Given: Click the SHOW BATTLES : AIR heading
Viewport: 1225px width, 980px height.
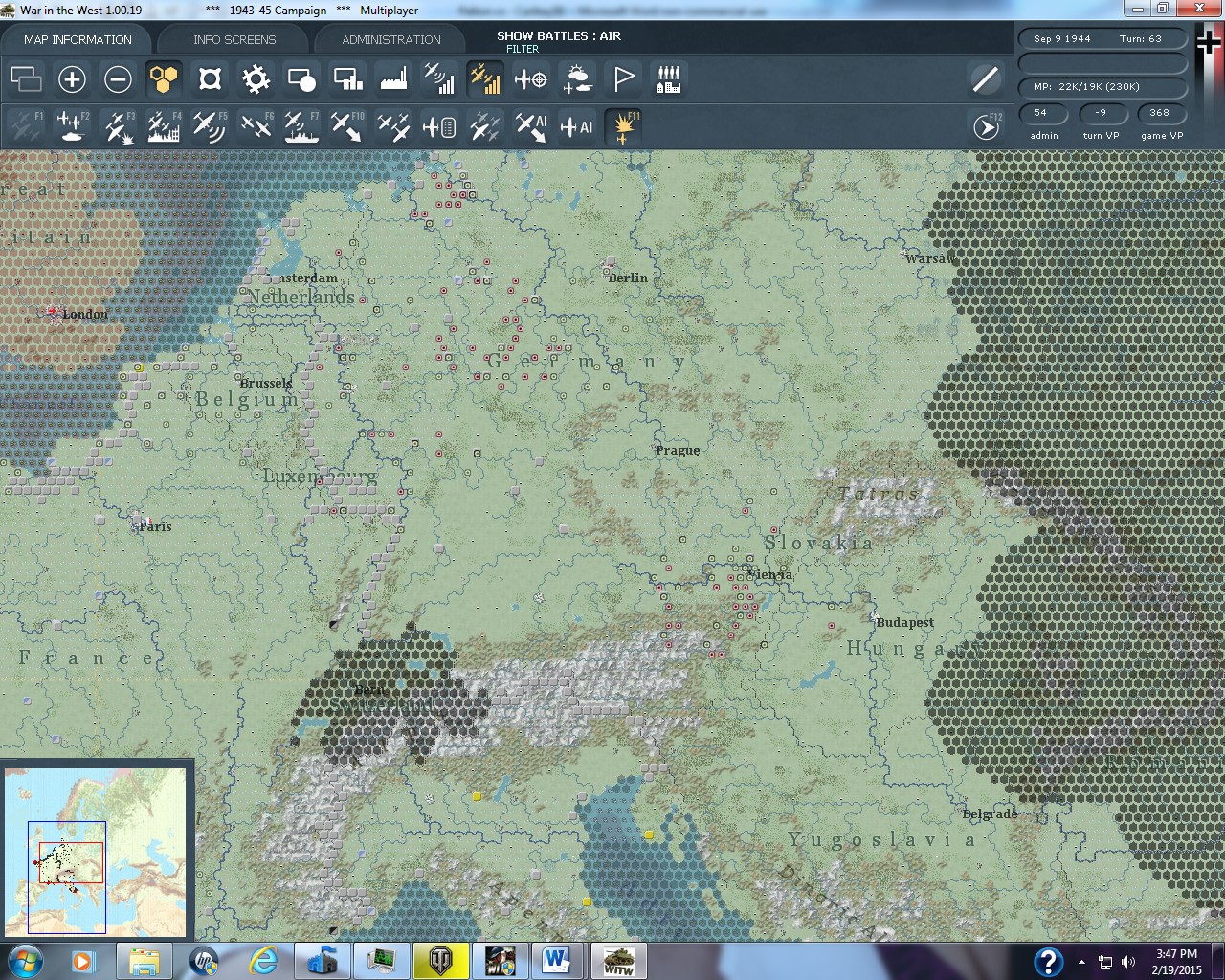Looking at the screenshot, I should [x=559, y=35].
